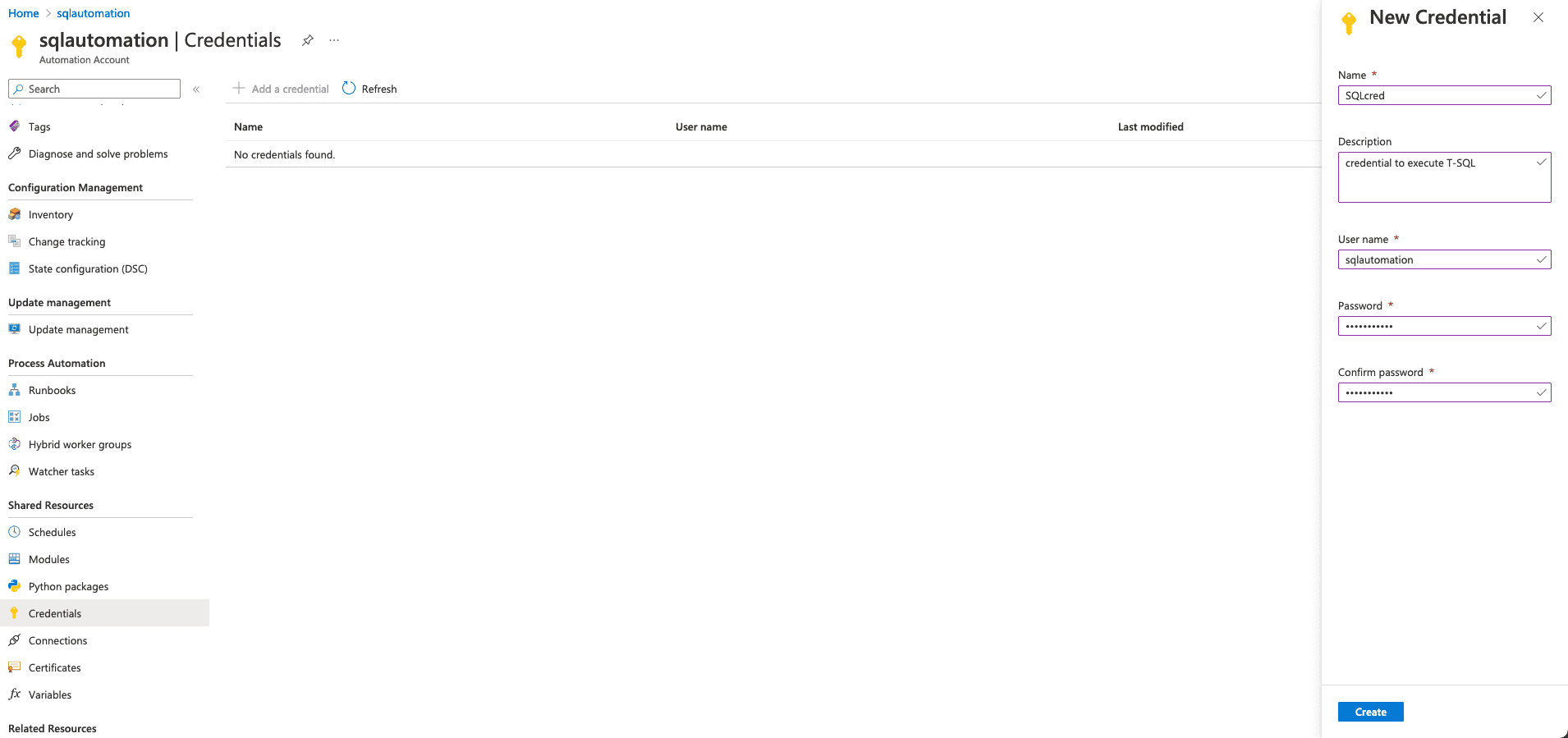The image size is (1568, 738).
Task: Pin the Credentials page to dashboard
Action: pyautogui.click(x=308, y=40)
